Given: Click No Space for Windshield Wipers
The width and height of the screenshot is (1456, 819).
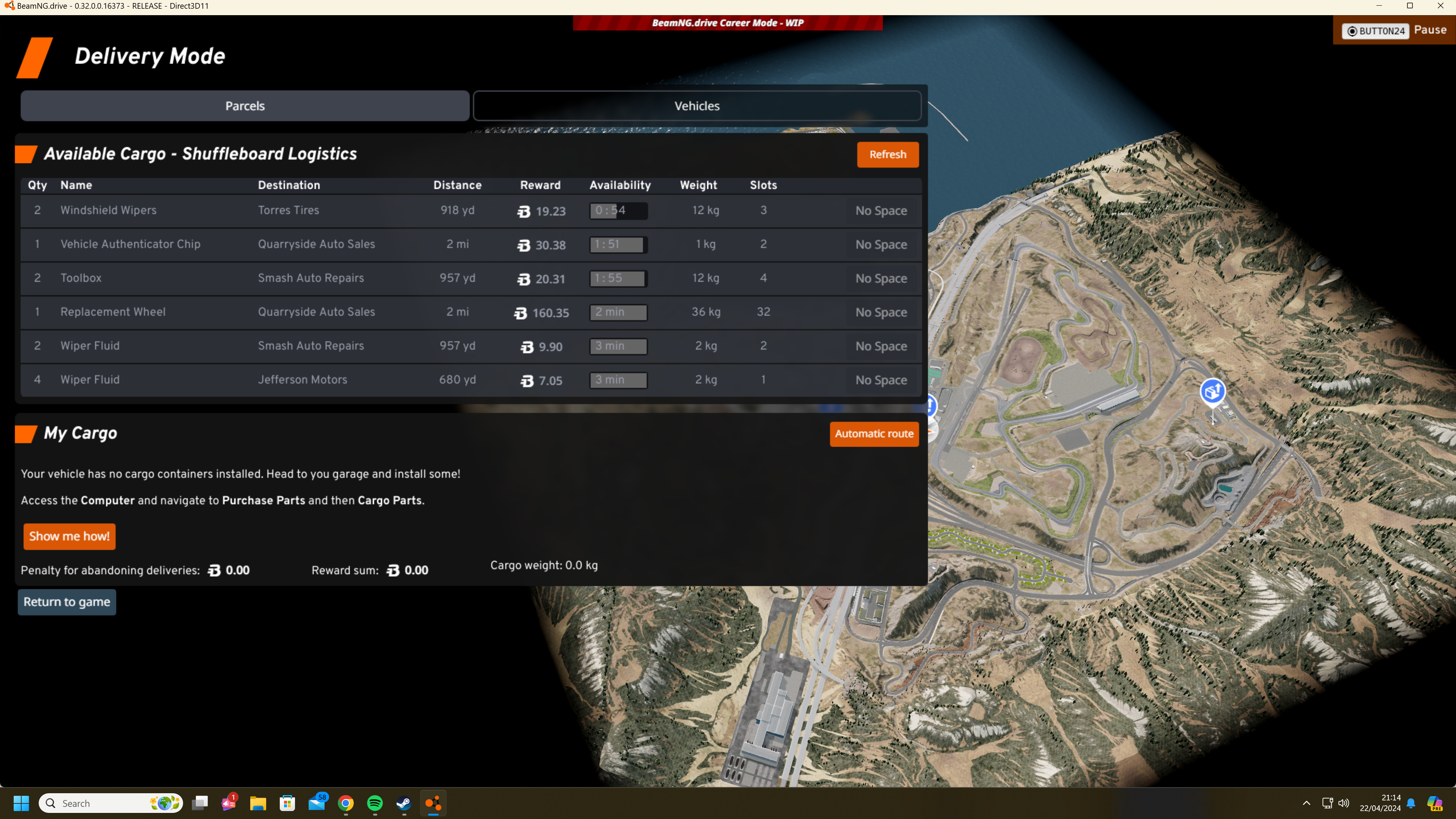Looking at the screenshot, I should click(x=880, y=211).
